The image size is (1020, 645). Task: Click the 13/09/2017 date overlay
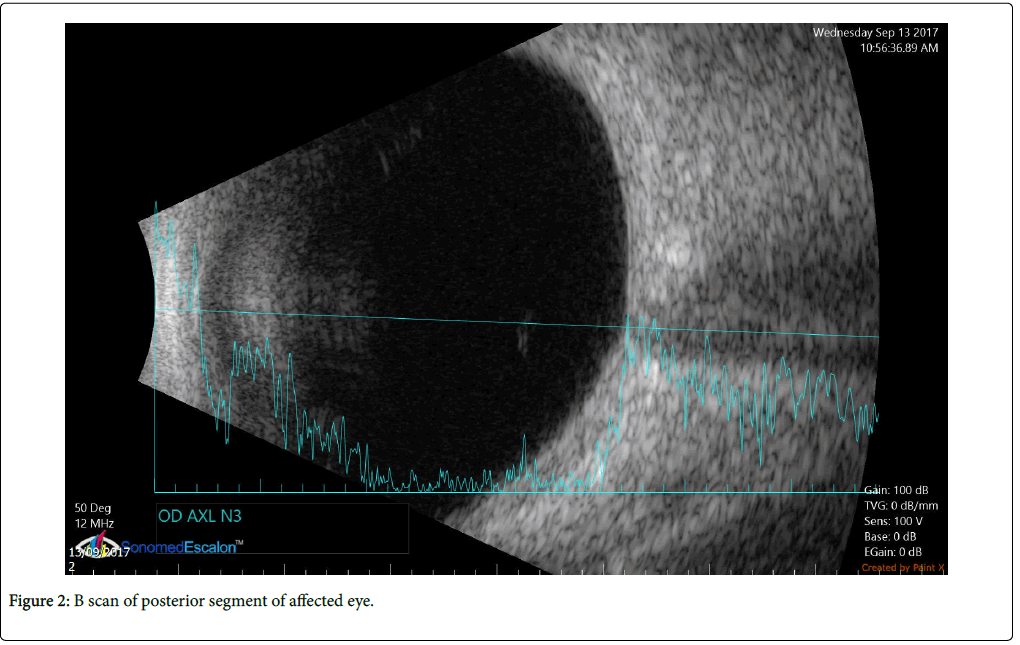(x=99, y=552)
